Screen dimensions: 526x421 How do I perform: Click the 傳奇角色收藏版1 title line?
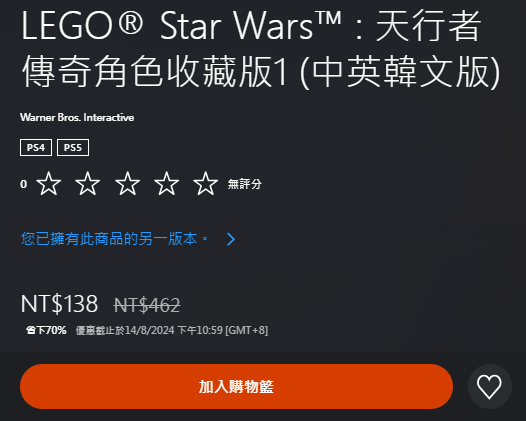click(155, 72)
